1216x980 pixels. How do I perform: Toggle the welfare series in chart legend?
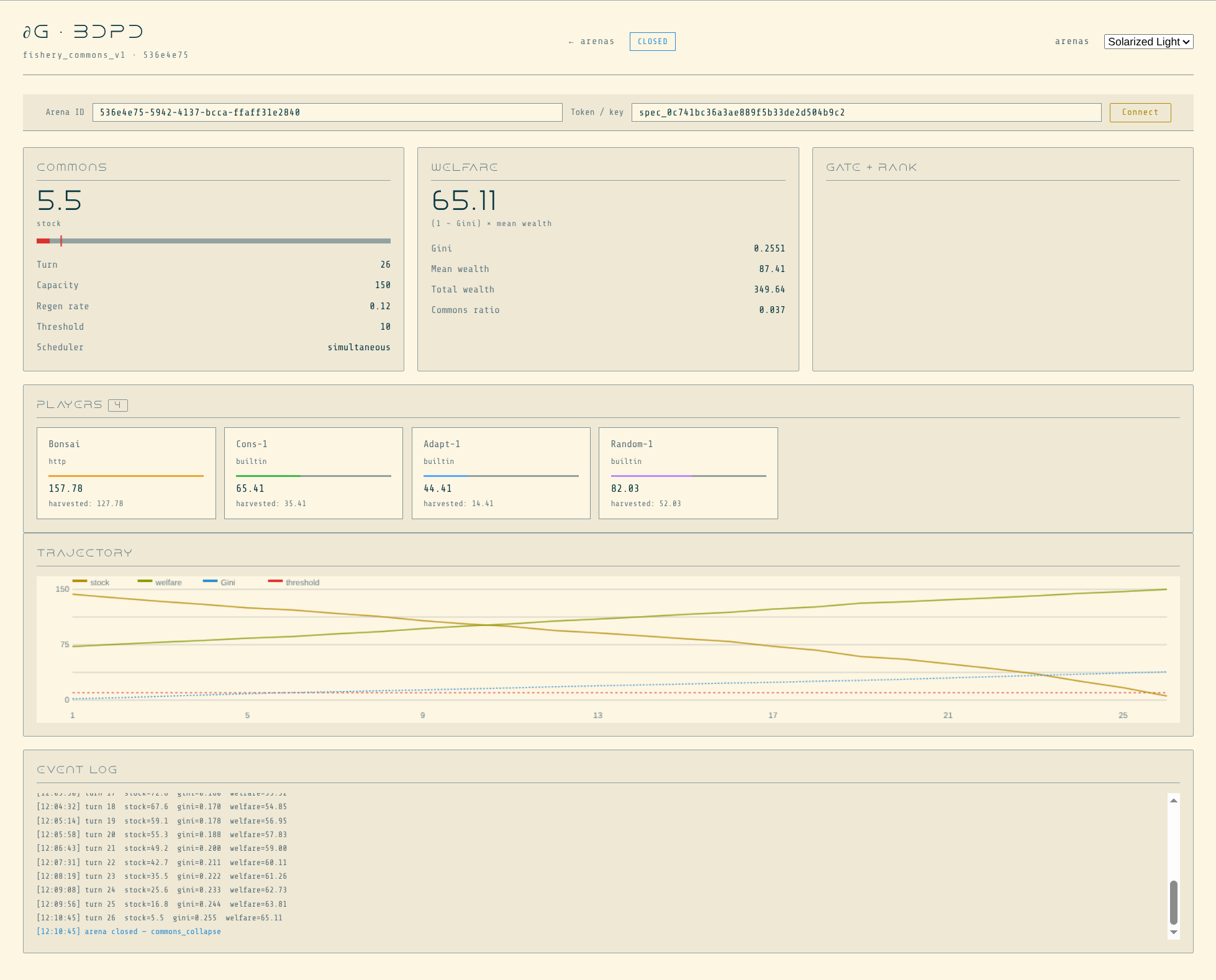[160, 583]
